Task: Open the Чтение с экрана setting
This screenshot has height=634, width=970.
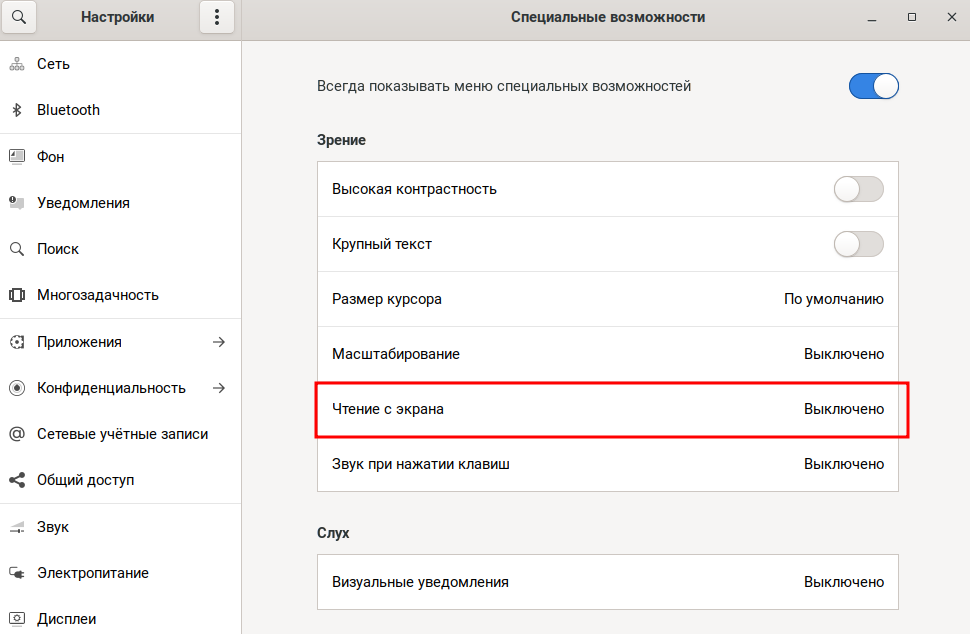Action: (x=607, y=409)
